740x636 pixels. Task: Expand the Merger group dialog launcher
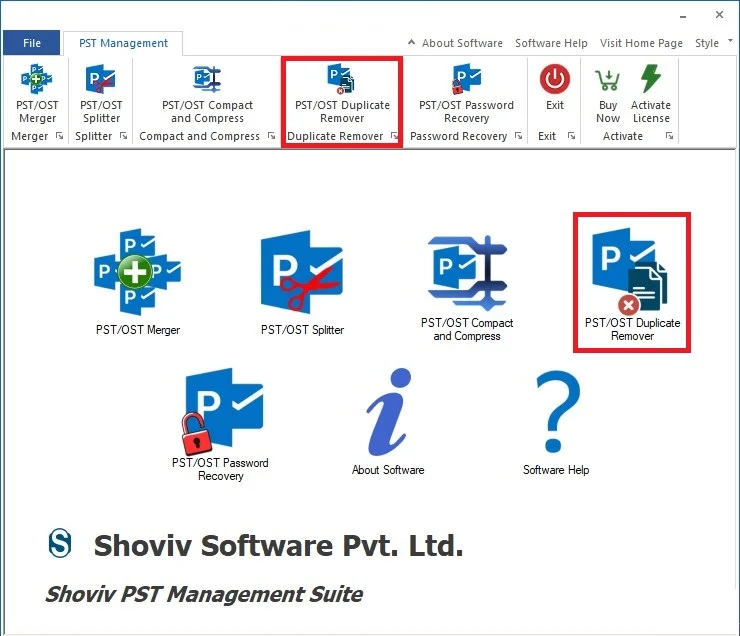[x=59, y=136]
